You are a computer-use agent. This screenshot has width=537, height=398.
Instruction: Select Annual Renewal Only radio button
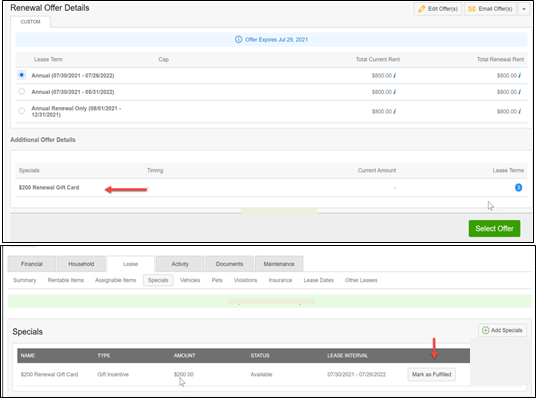[x=22, y=111]
